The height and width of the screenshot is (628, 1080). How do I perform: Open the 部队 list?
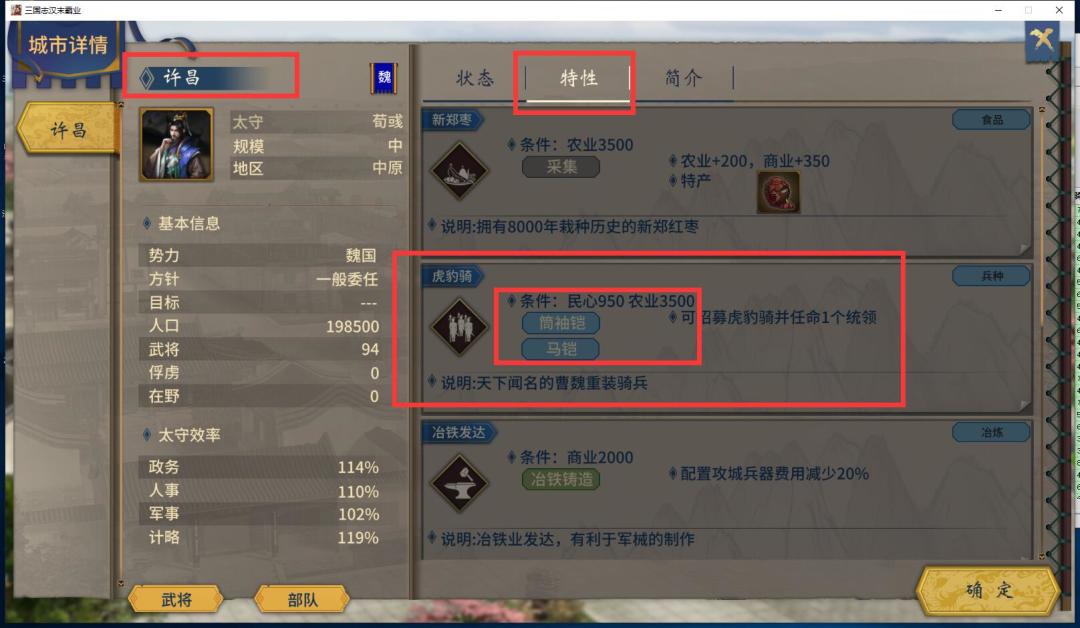(302, 600)
